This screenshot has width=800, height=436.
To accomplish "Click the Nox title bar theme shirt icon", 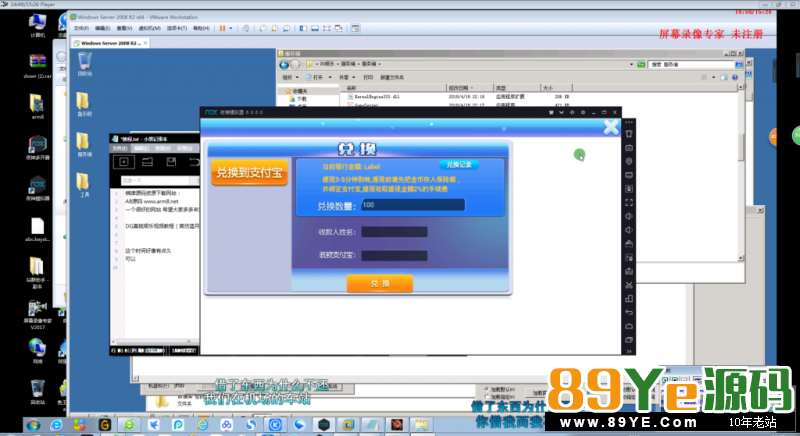I will [x=551, y=112].
